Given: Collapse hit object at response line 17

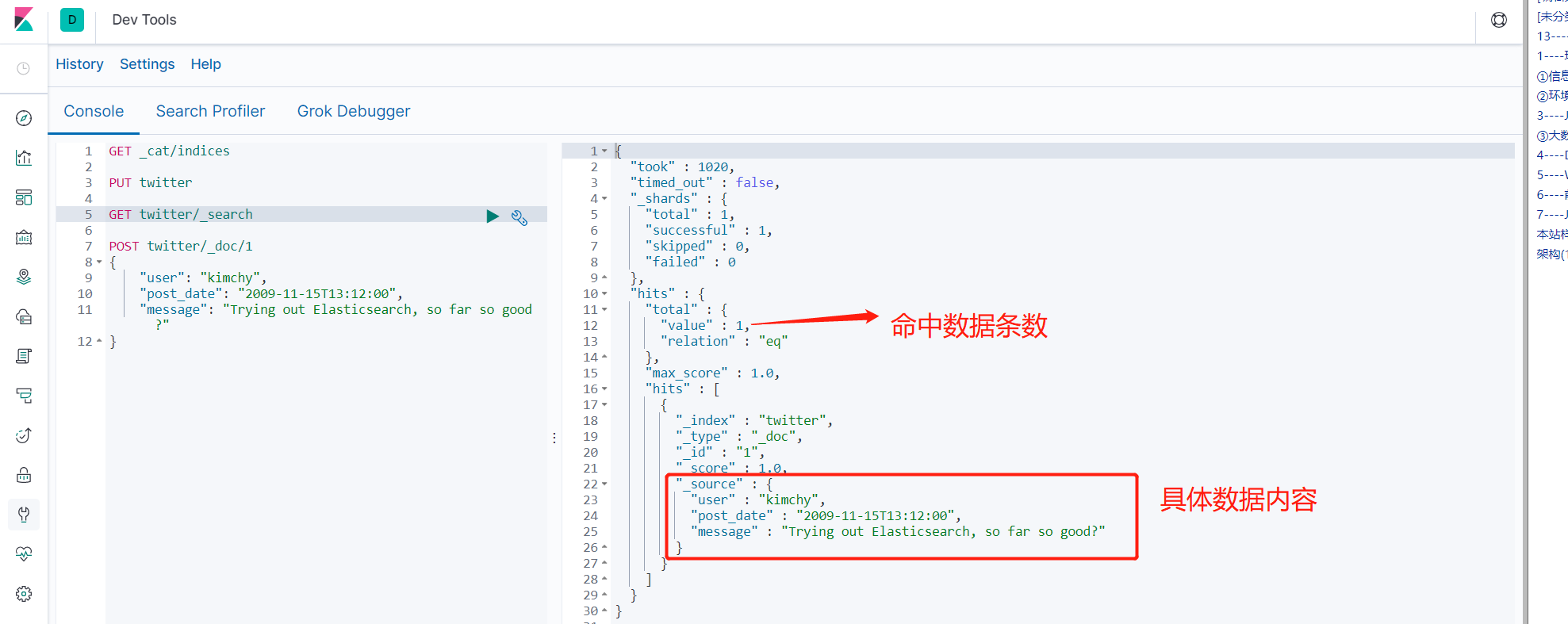Looking at the screenshot, I should click(x=604, y=404).
